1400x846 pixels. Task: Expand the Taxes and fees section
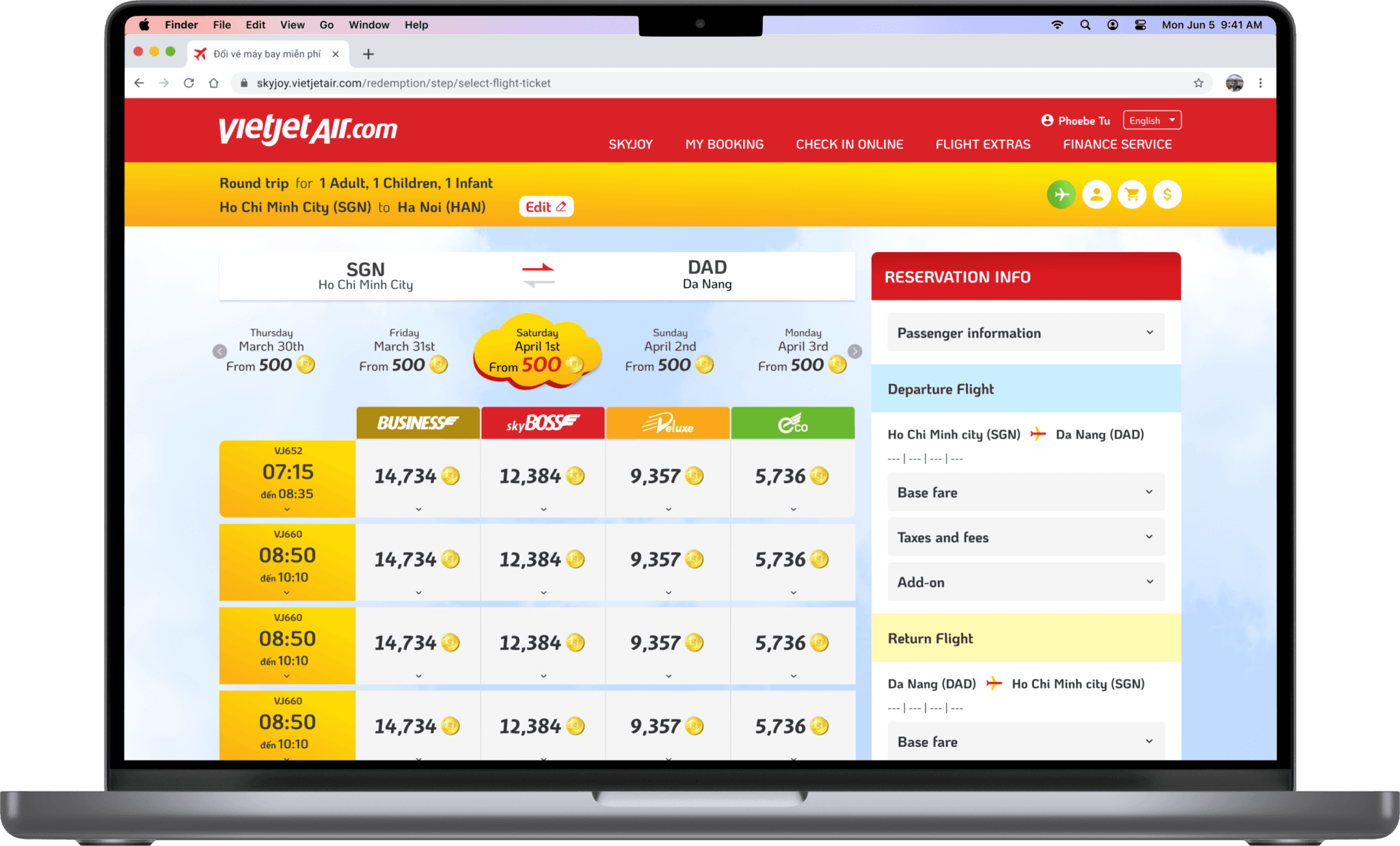tap(1025, 537)
